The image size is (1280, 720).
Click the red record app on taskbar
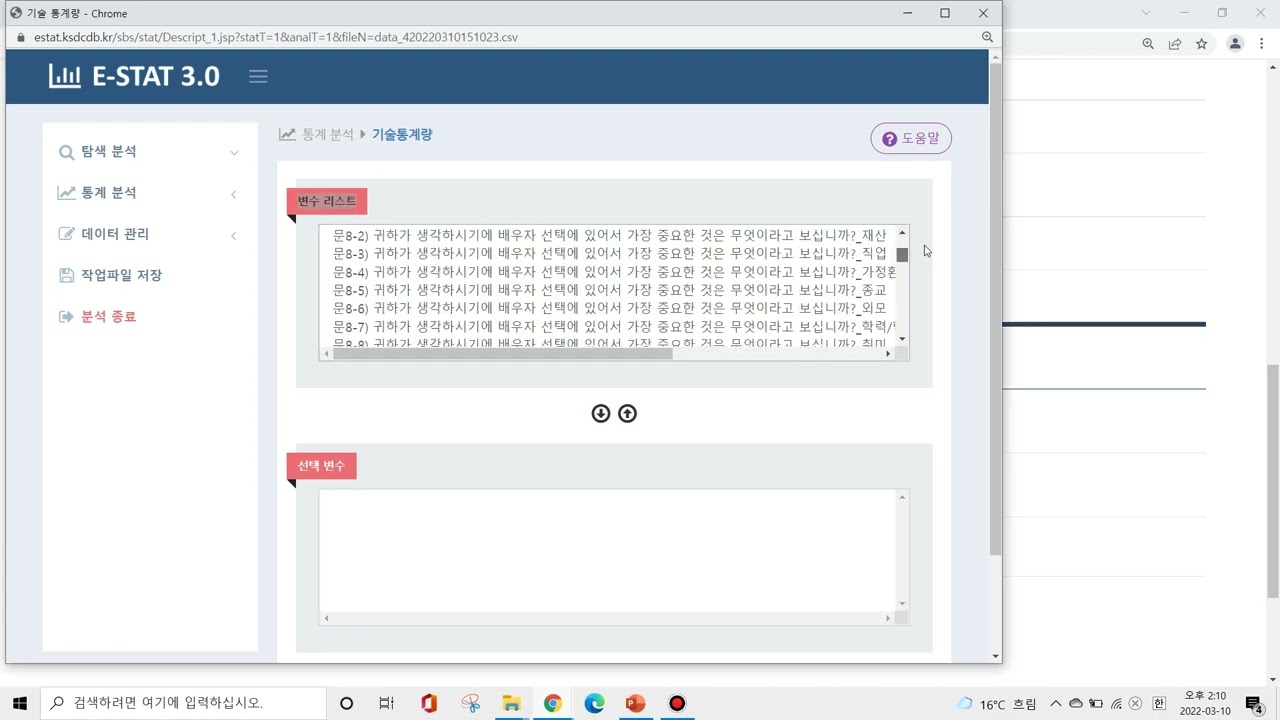tap(677, 703)
